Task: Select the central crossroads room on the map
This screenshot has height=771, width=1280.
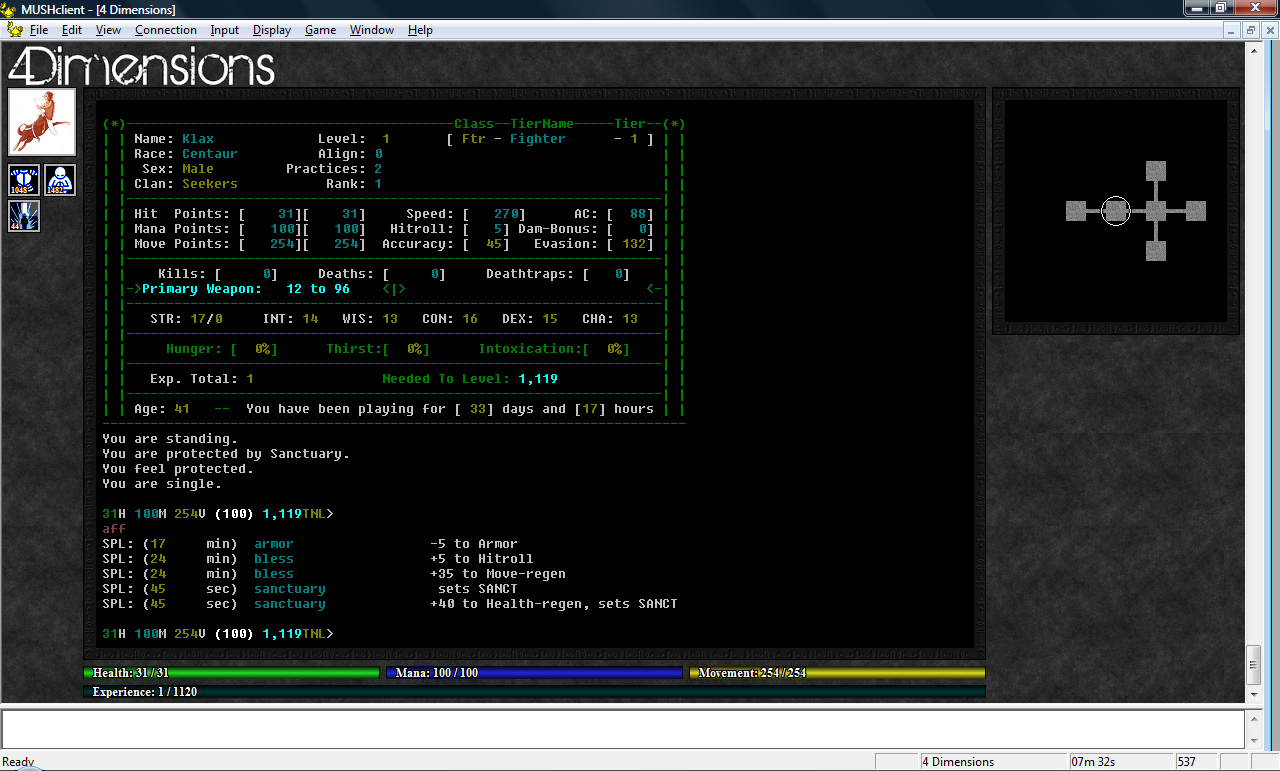Action: click(1156, 211)
